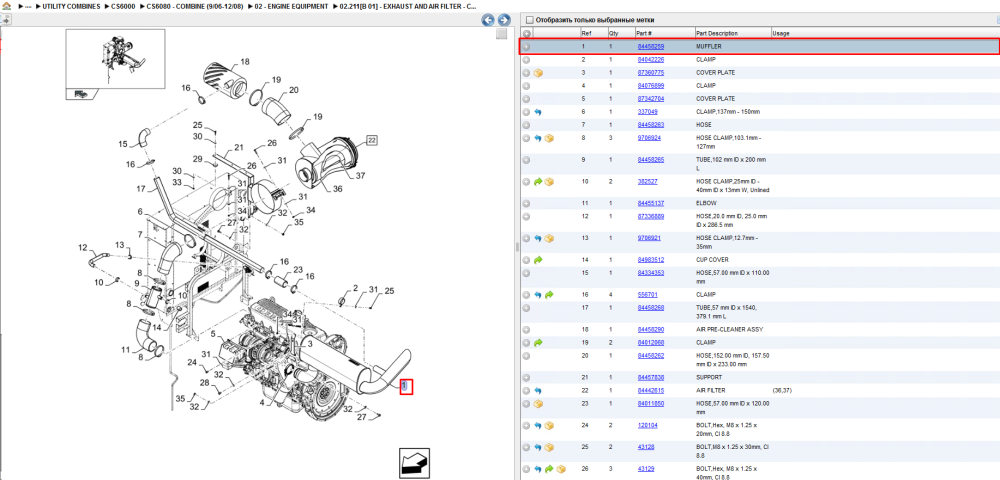Open part number link 84442615

(651, 390)
